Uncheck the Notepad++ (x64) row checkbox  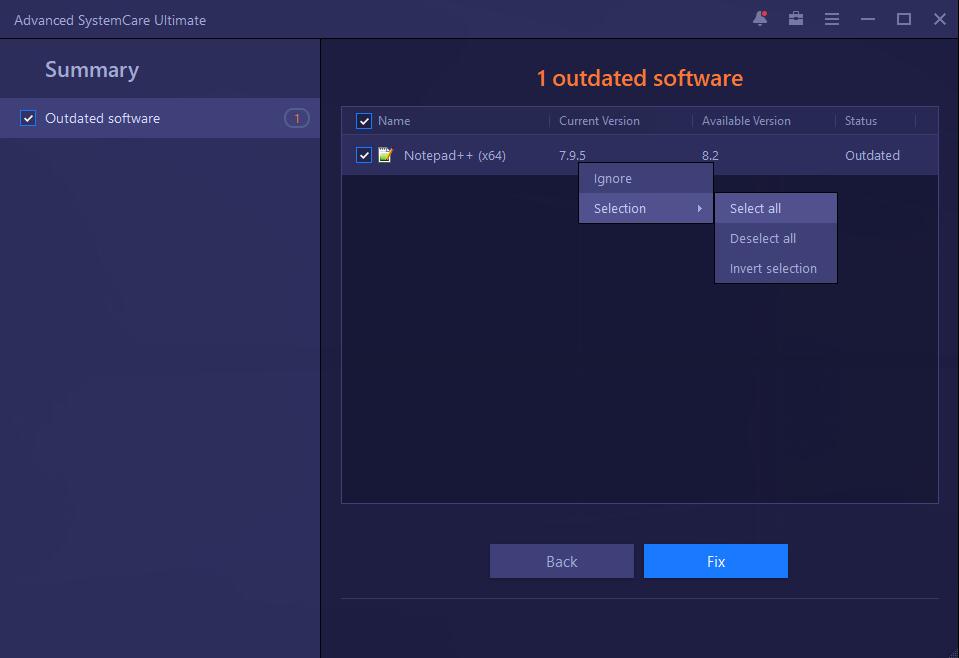click(x=364, y=155)
